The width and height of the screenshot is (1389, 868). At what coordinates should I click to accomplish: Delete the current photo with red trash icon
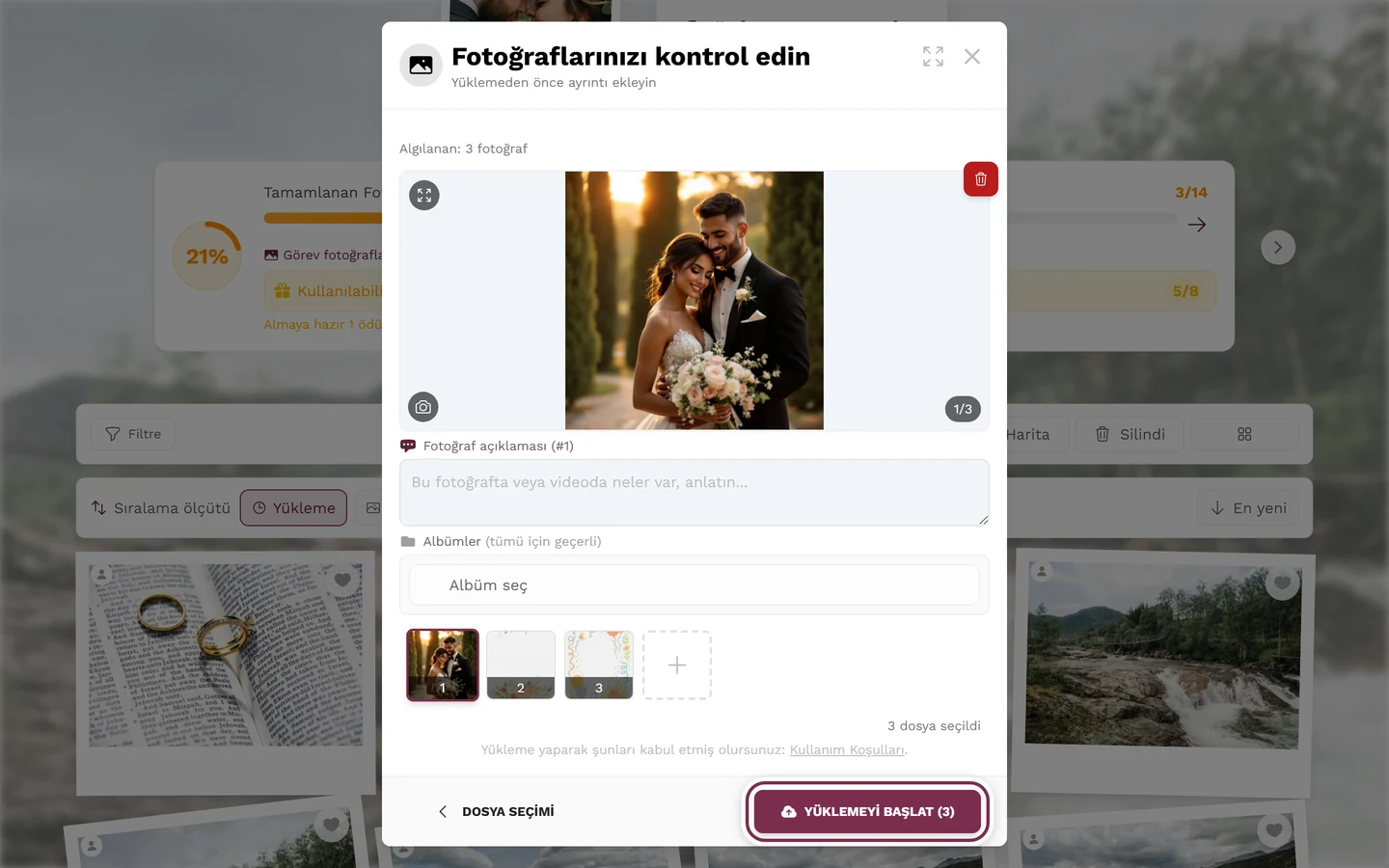(980, 179)
